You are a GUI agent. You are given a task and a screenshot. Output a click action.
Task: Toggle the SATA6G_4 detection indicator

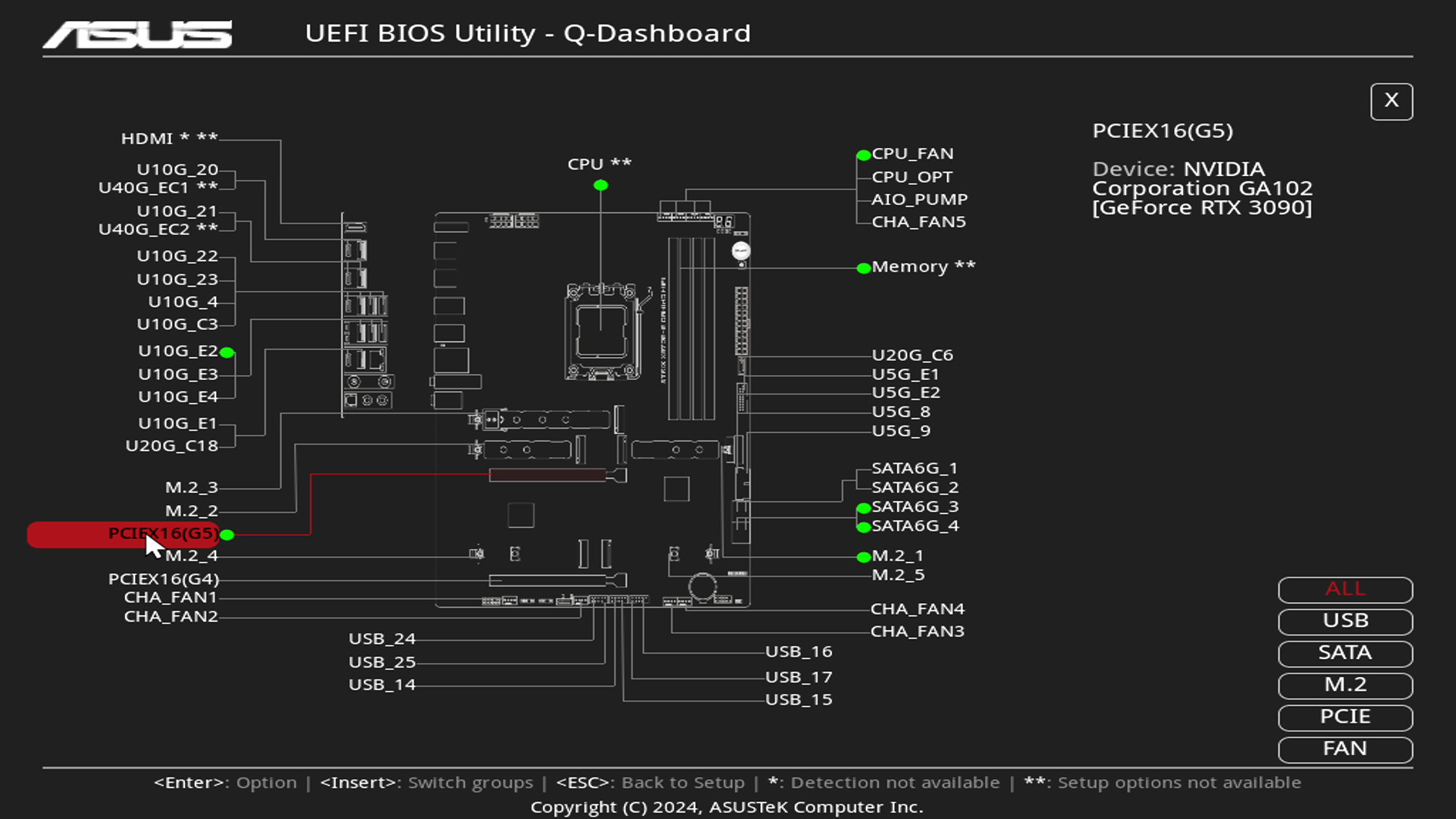[864, 526]
